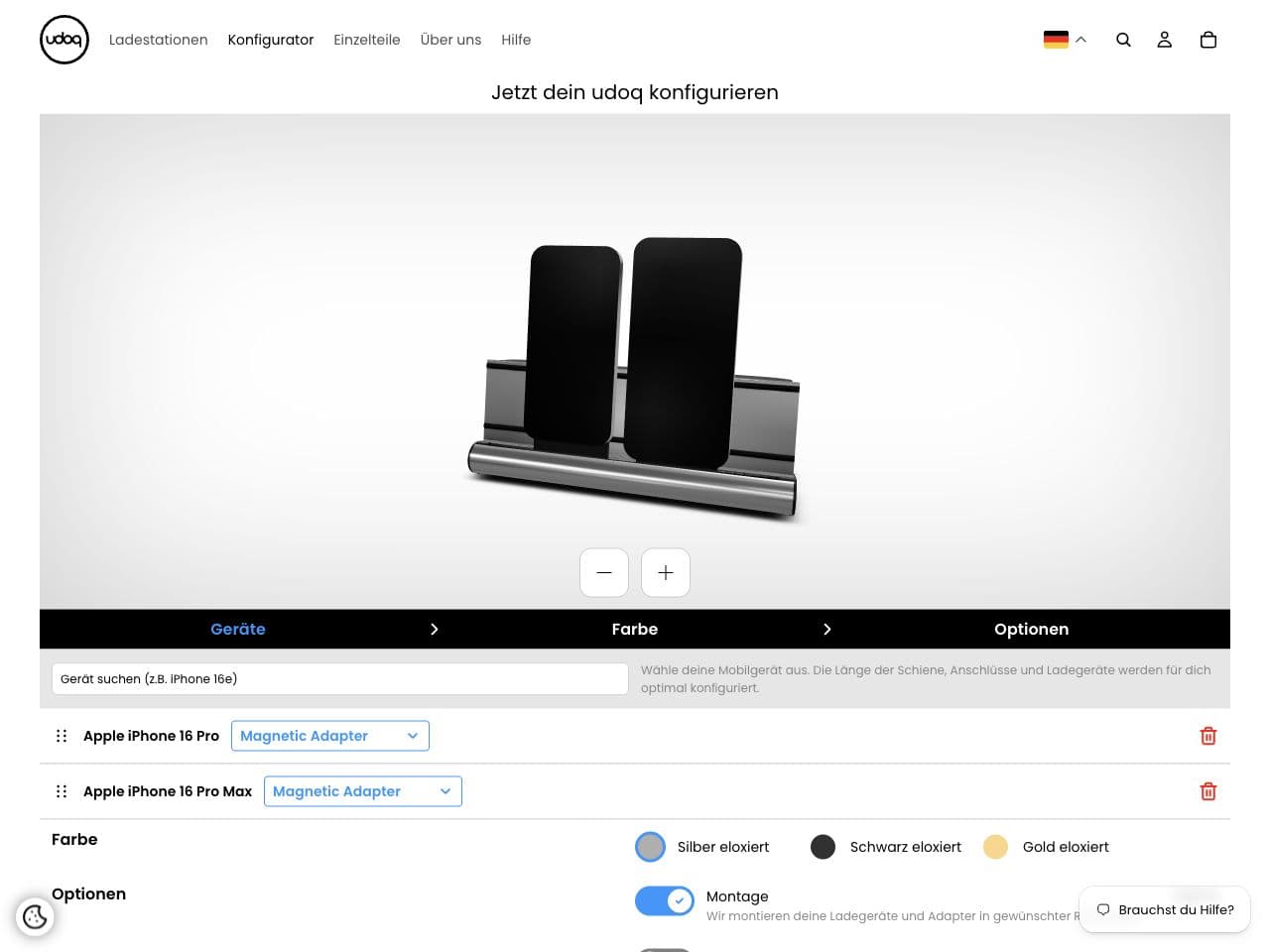Expand the language selector chevron

1081,40
